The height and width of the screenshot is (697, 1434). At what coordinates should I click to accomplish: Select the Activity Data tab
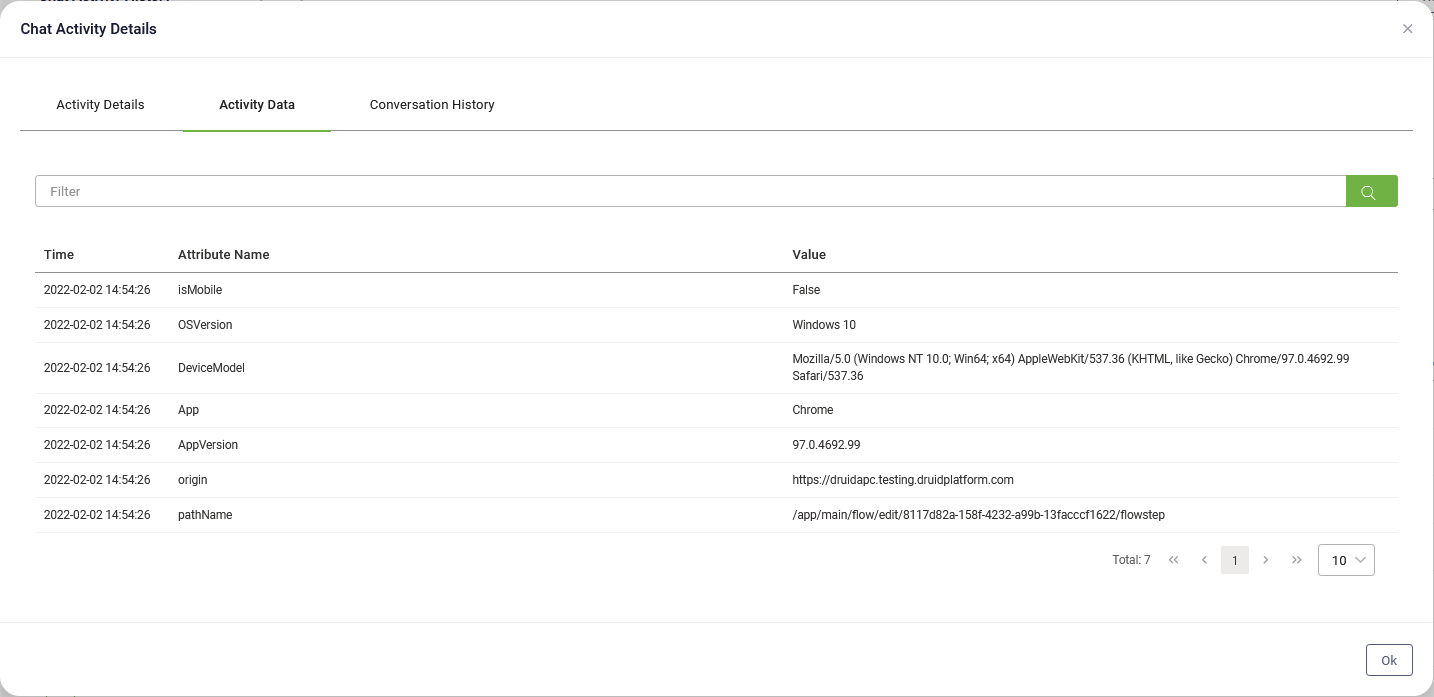click(x=257, y=105)
